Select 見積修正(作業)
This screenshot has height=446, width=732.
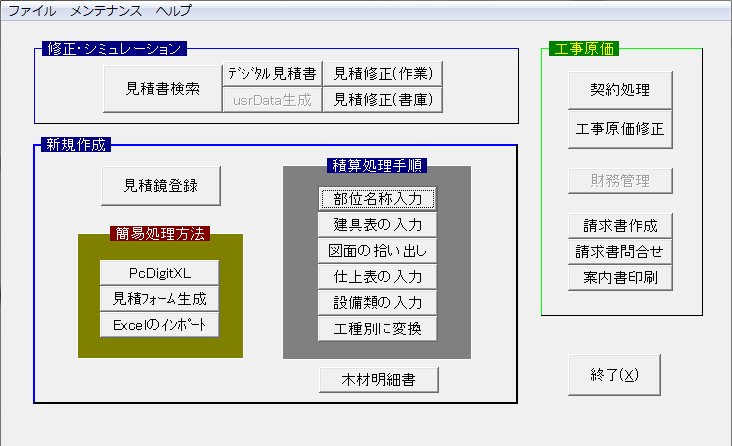point(383,73)
